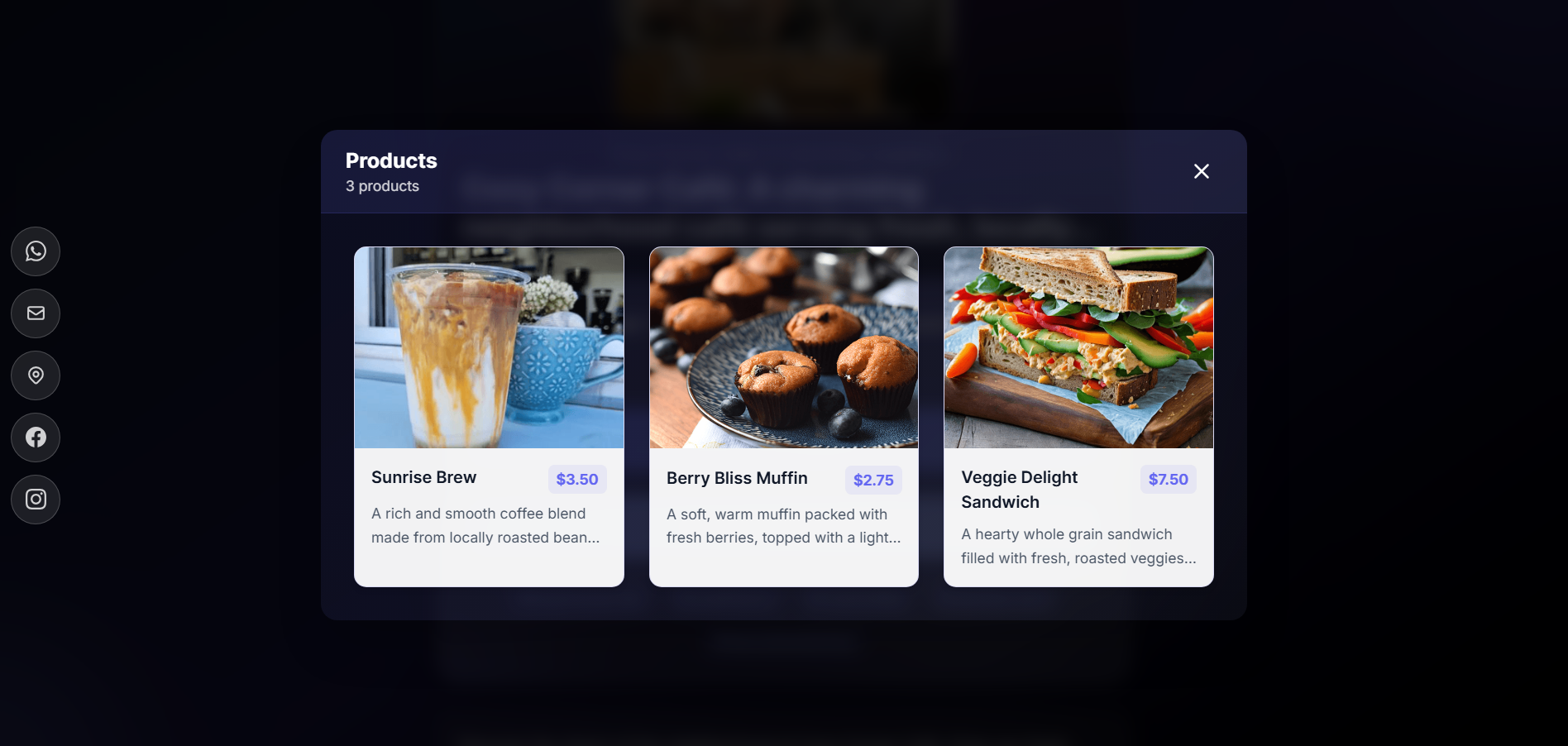Expand the Berry Bliss Muffin description text
This screenshot has height=746, width=1568.
coord(783,526)
